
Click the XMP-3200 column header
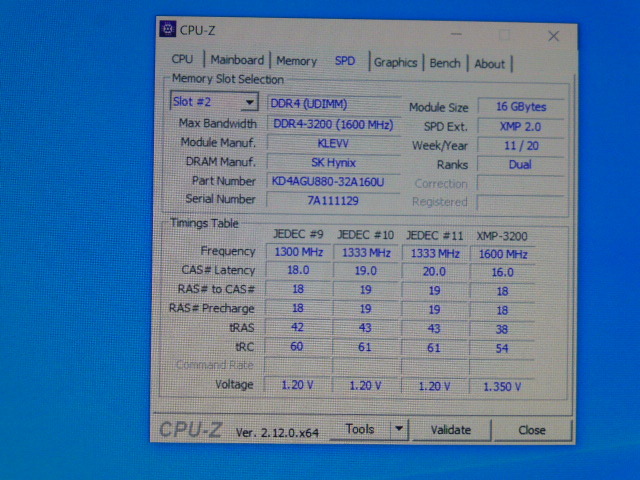tap(502, 236)
